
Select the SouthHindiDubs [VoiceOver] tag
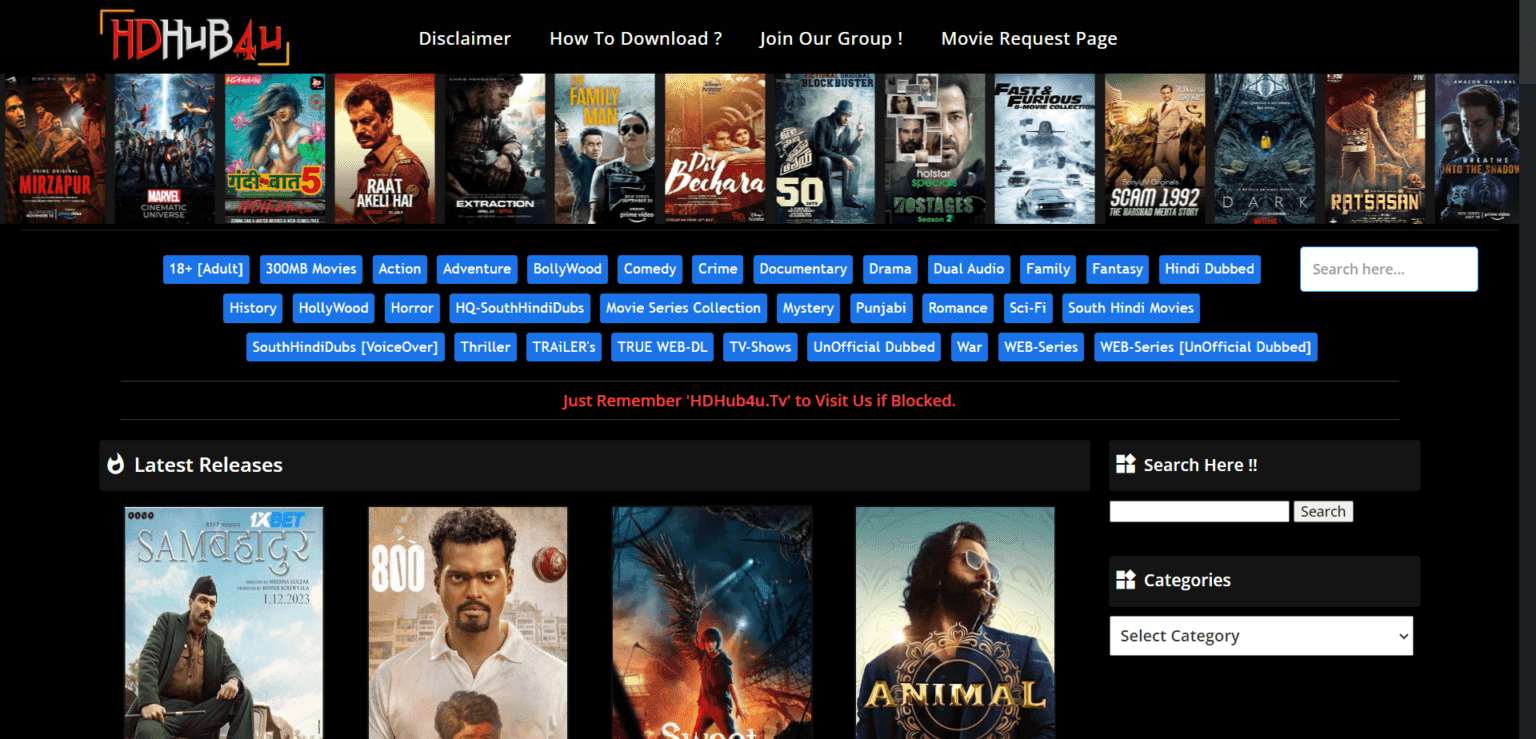345,347
